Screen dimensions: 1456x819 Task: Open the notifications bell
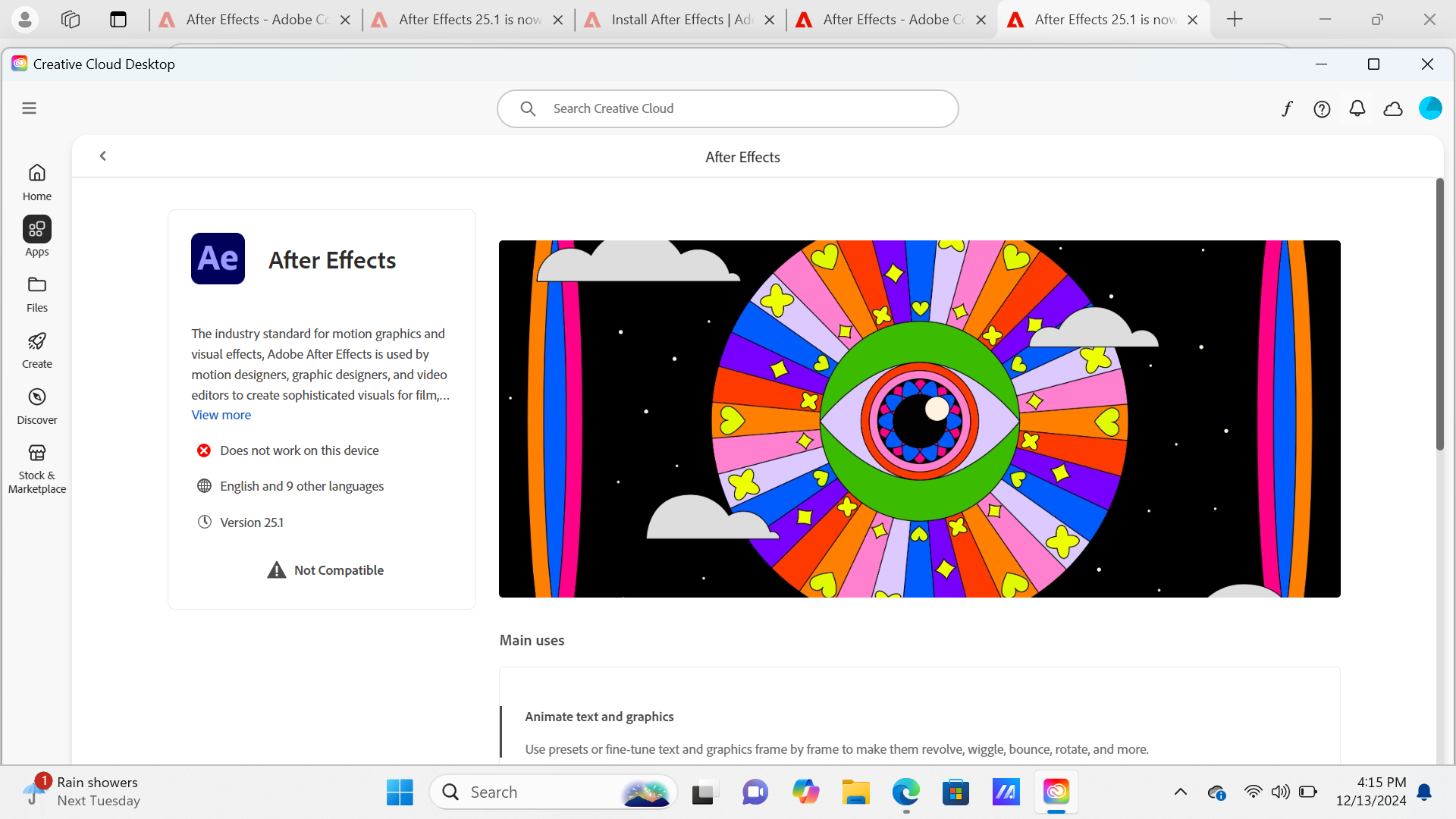pos(1357,108)
